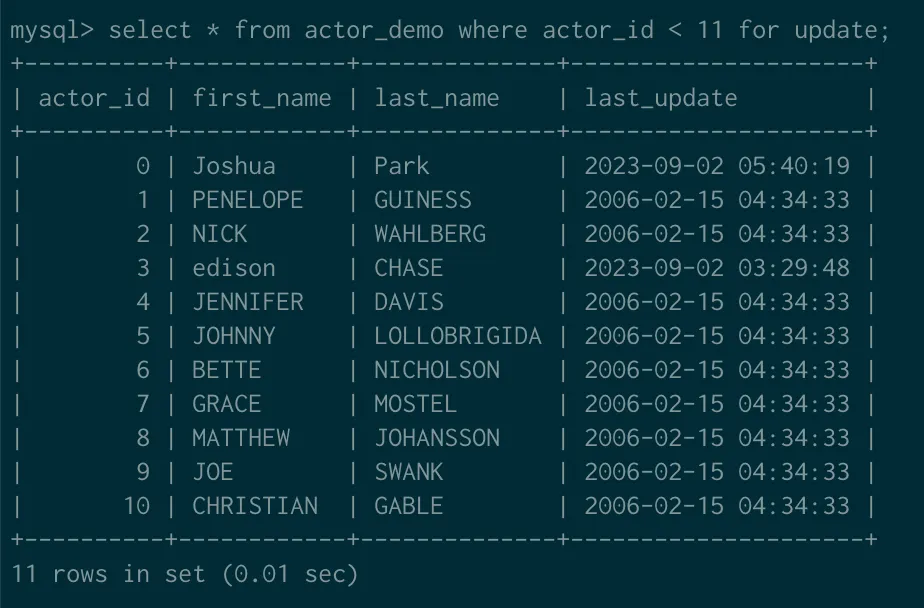
Task: Click the WAHLBERG last name
Action: click(430, 234)
